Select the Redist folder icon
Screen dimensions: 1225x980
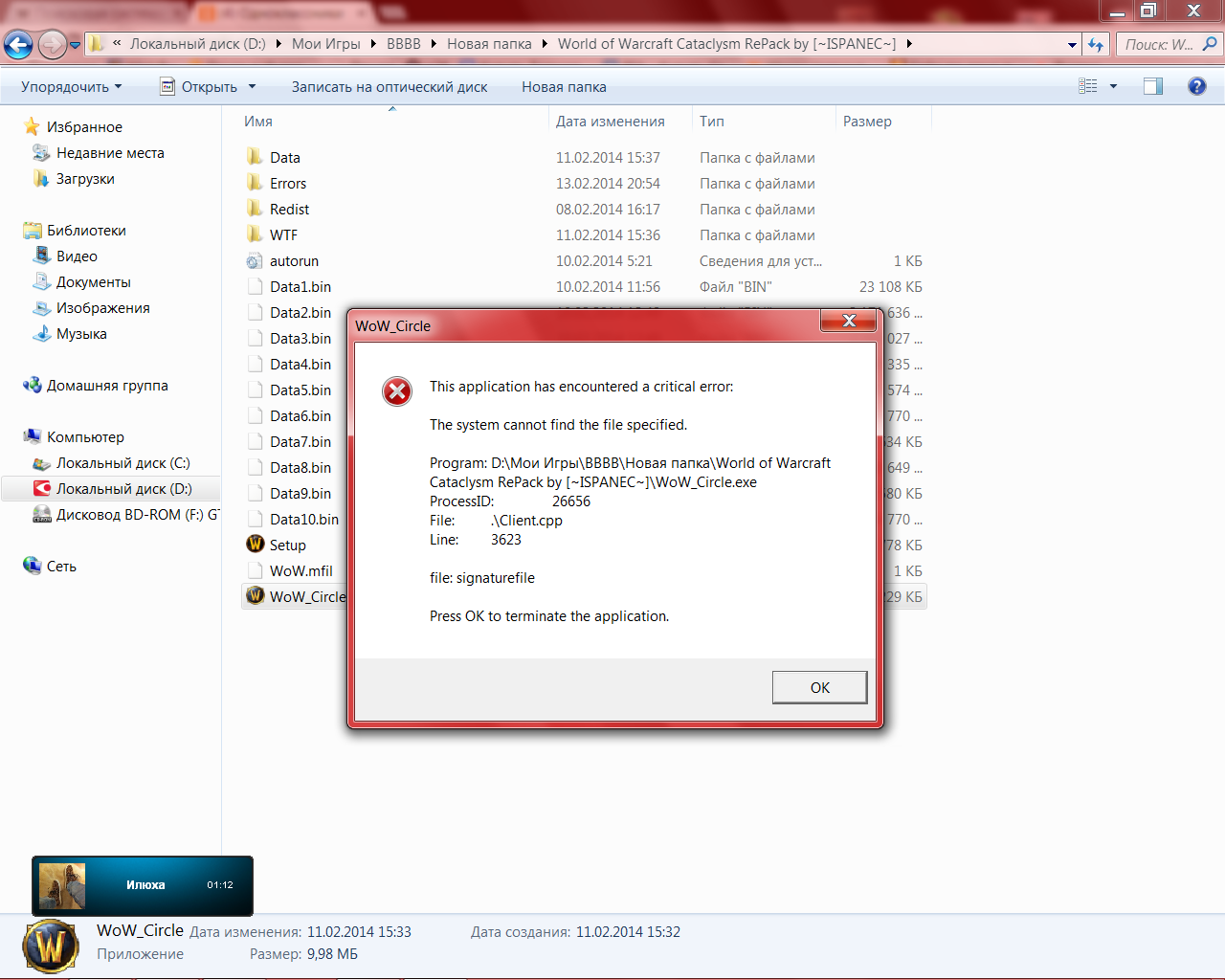[x=255, y=209]
